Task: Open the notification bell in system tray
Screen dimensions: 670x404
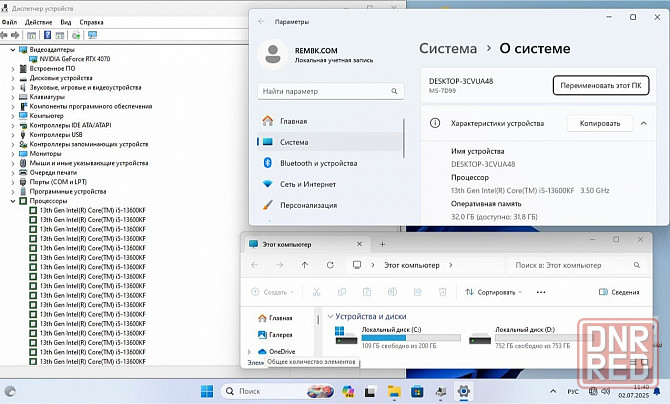Action: 657,392
